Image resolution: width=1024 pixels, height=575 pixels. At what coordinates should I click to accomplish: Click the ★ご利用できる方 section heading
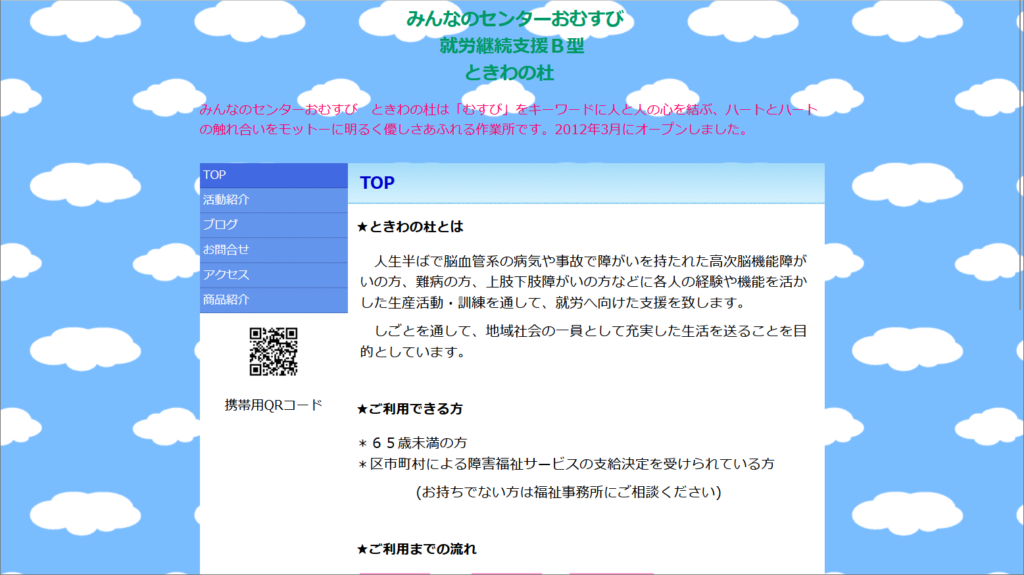tap(410, 410)
